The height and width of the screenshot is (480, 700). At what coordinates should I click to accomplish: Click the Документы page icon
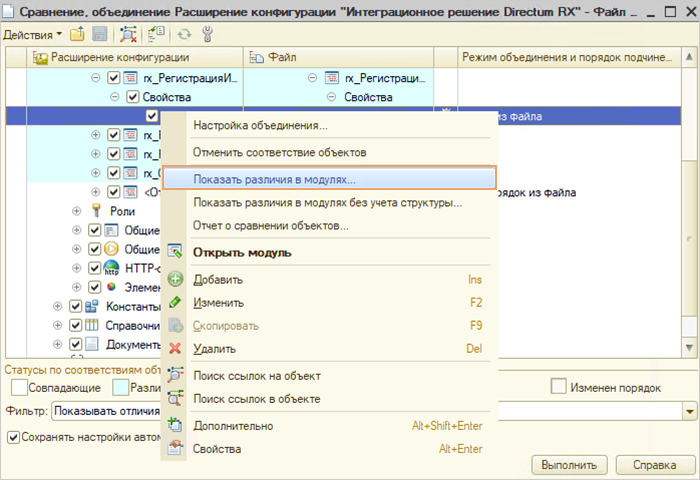91,344
